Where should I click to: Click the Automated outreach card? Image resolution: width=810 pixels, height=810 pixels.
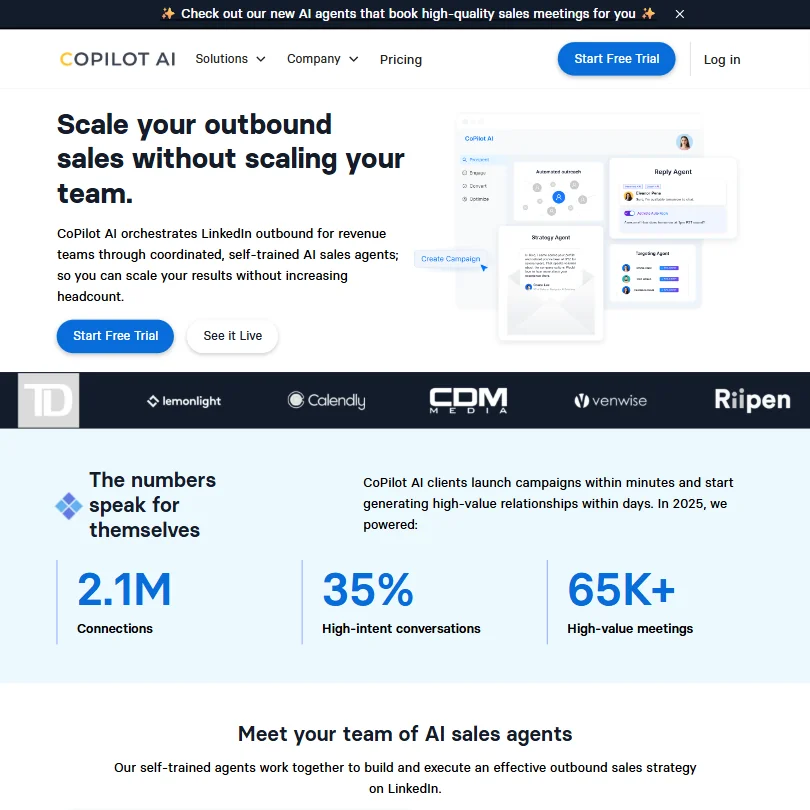(558, 192)
